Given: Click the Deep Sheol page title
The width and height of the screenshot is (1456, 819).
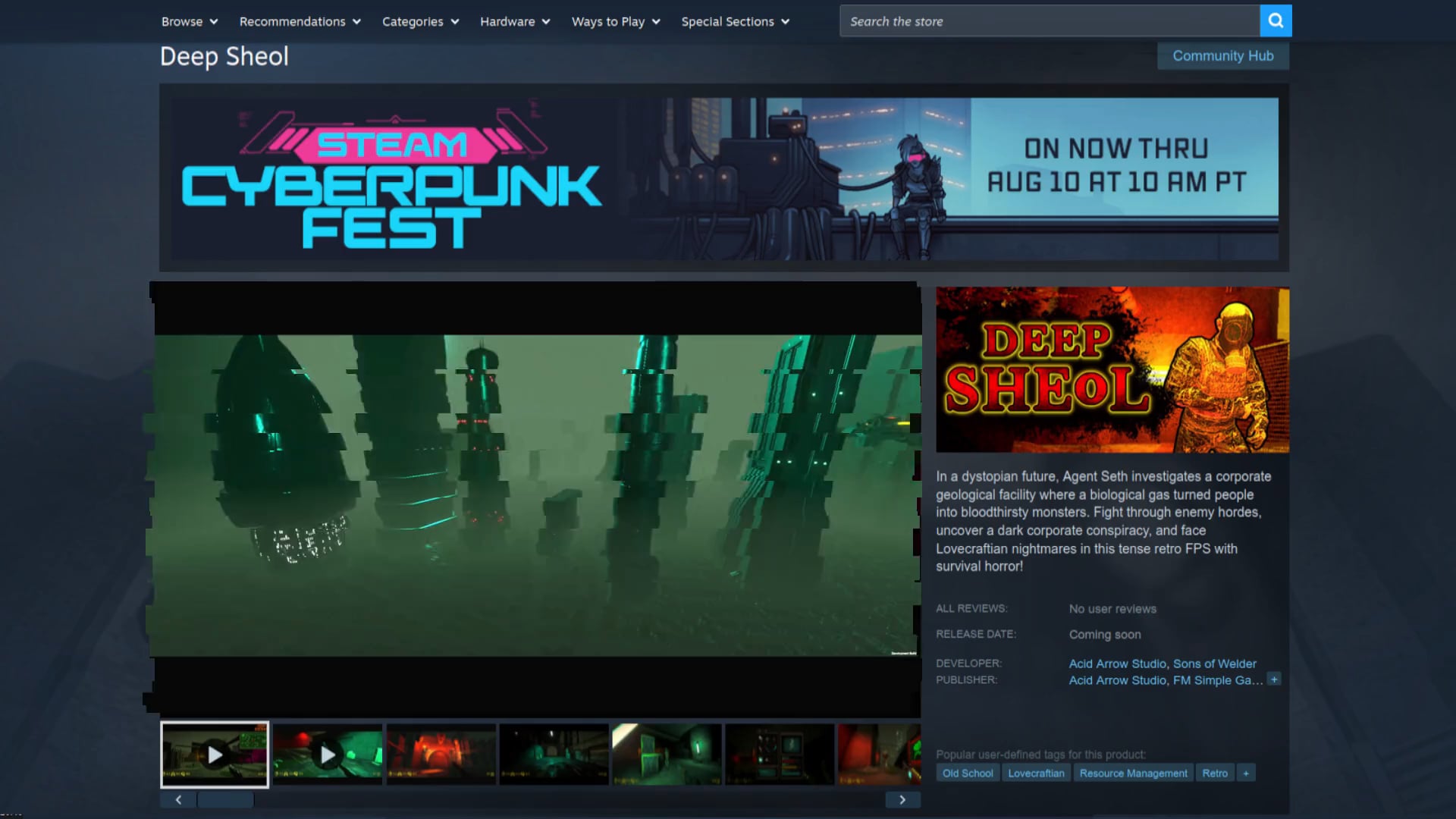Looking at the screenshot, I should (224, 56).
